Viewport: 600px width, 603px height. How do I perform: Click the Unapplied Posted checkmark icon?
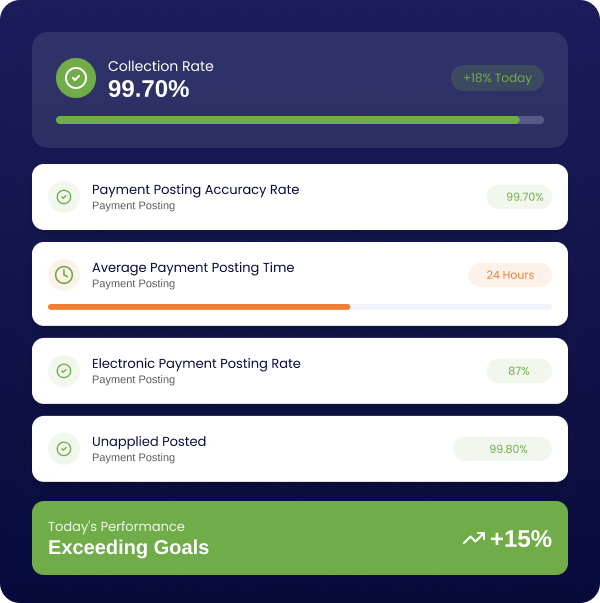[x=64, y=449]
